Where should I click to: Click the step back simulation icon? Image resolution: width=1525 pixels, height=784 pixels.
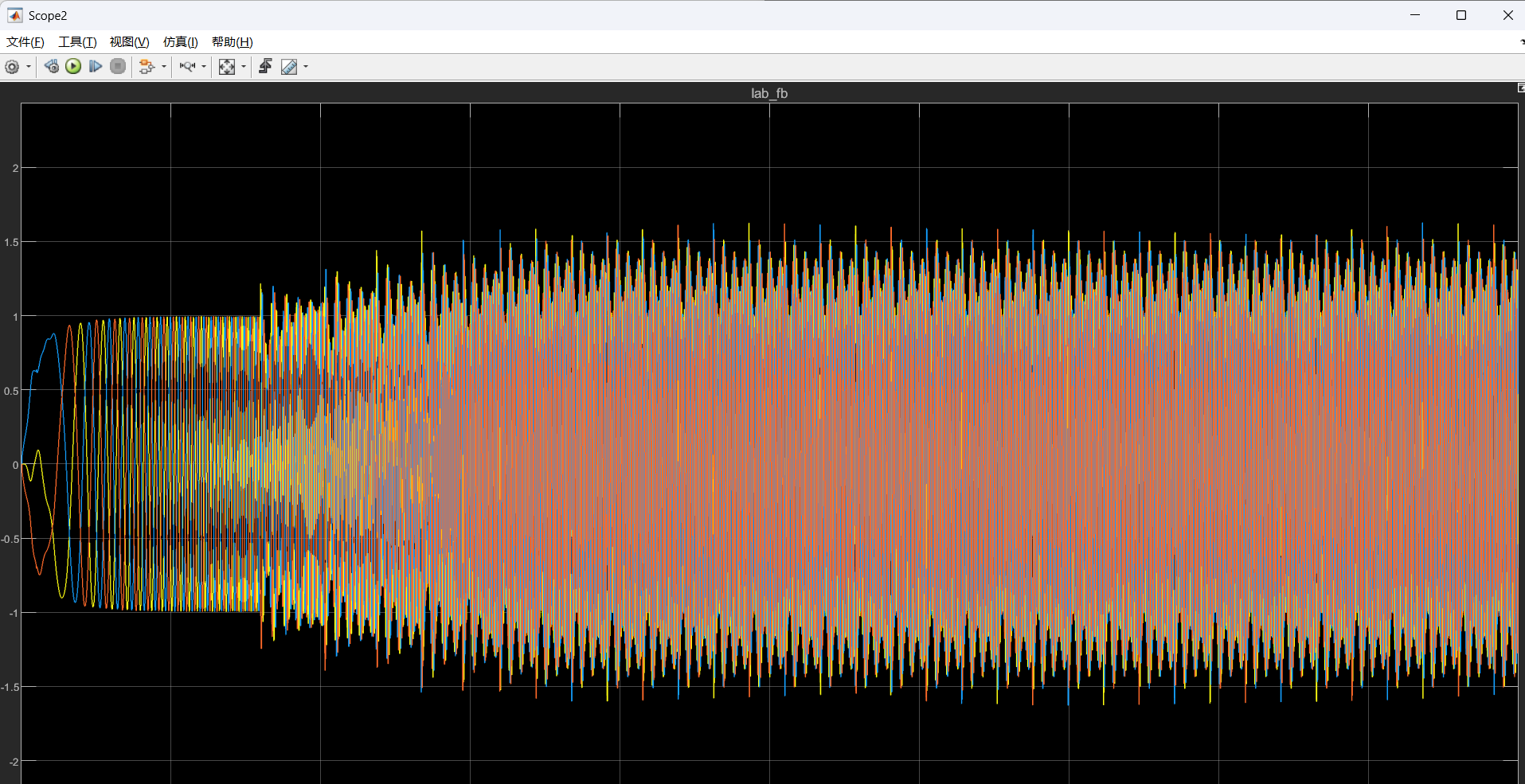[51, 67]
